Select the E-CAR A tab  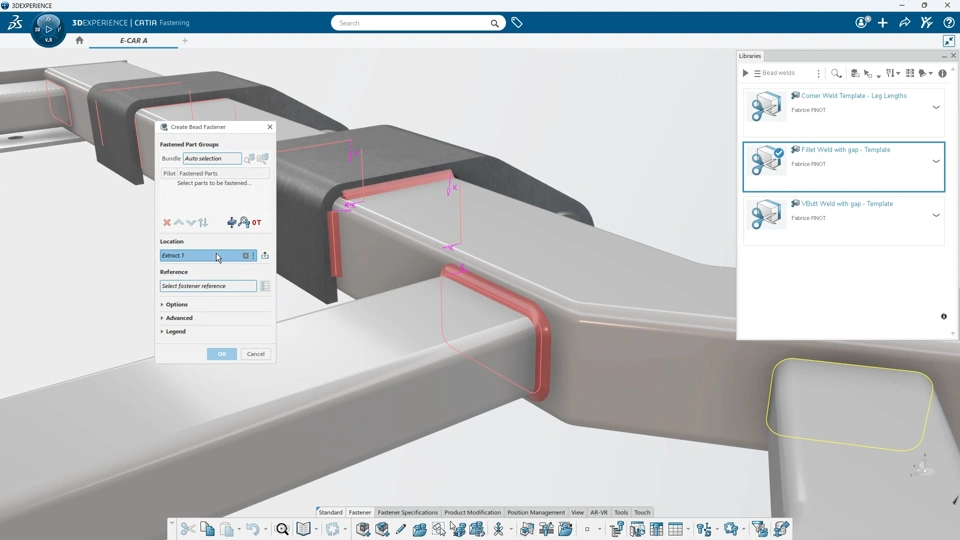click(x=133, y=40)
